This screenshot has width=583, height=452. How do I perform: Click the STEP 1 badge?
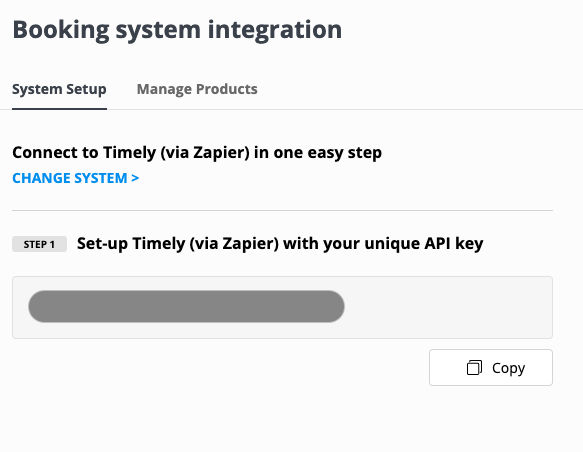[39, 244]
